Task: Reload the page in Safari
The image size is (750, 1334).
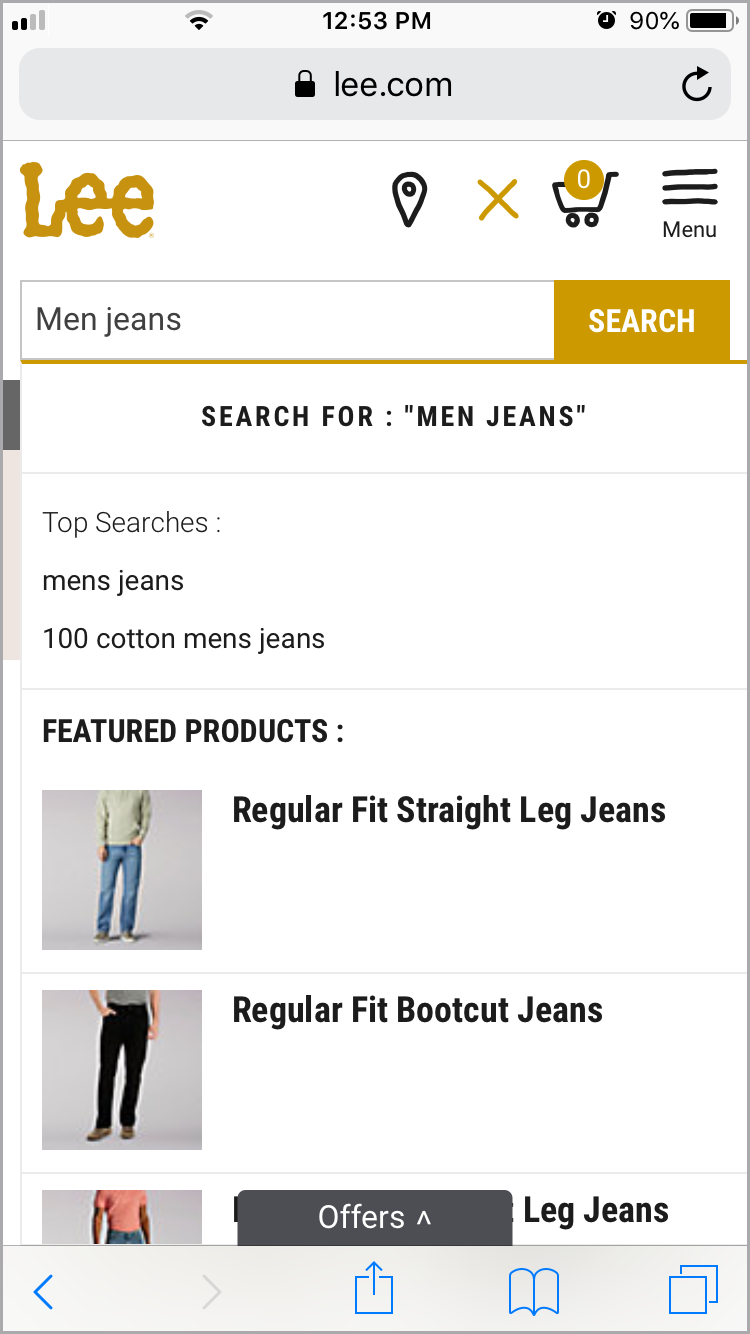Action: [696, 85]
